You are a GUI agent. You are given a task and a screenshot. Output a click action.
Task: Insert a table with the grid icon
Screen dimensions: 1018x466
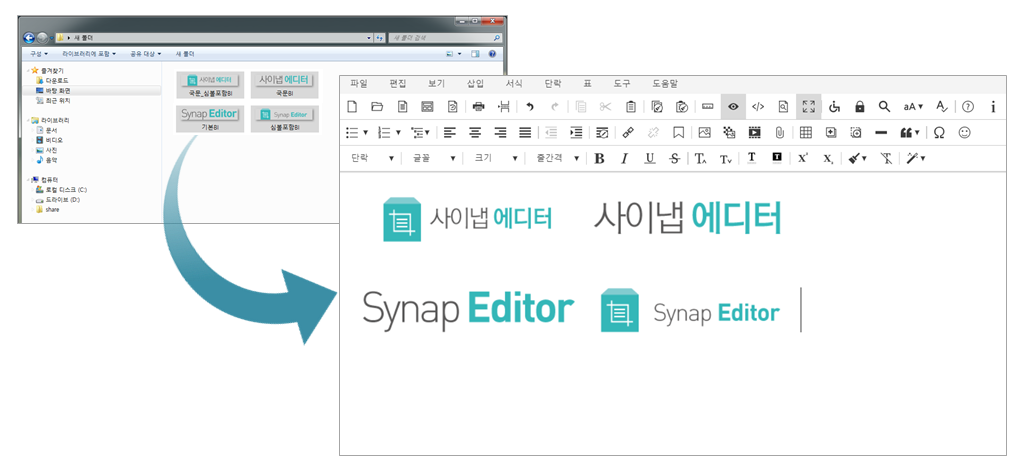[x=806, y=132]
